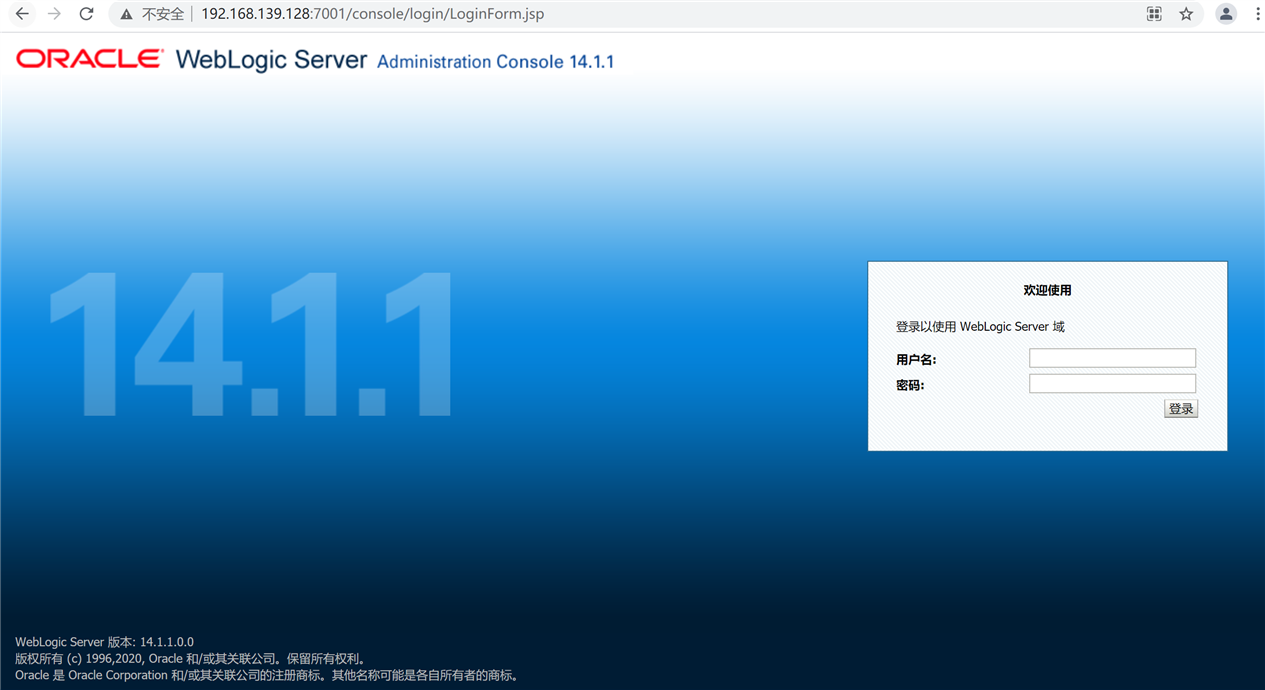Focus the address bar URL
Screen dimensions: 1265x690
pyautogui.click(x=373, y=14)
